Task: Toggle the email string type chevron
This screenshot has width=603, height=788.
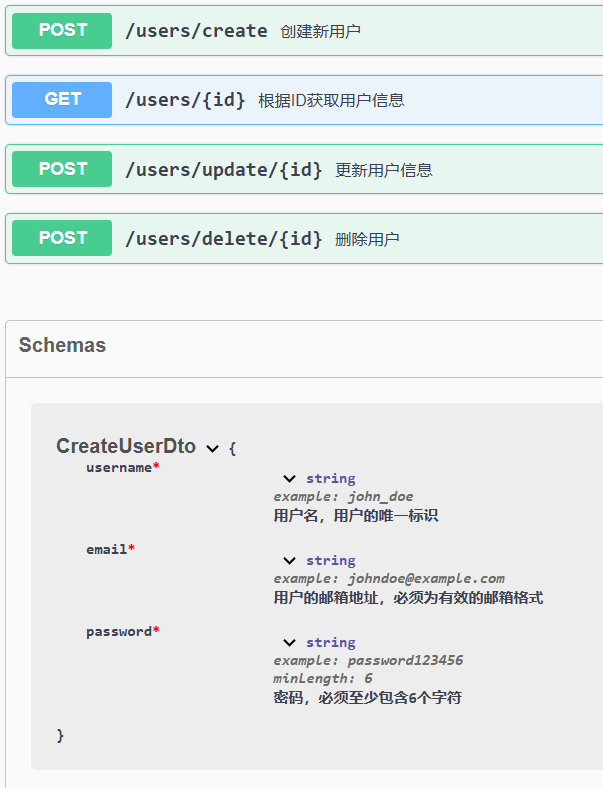Action: click(x=289, y=561)
